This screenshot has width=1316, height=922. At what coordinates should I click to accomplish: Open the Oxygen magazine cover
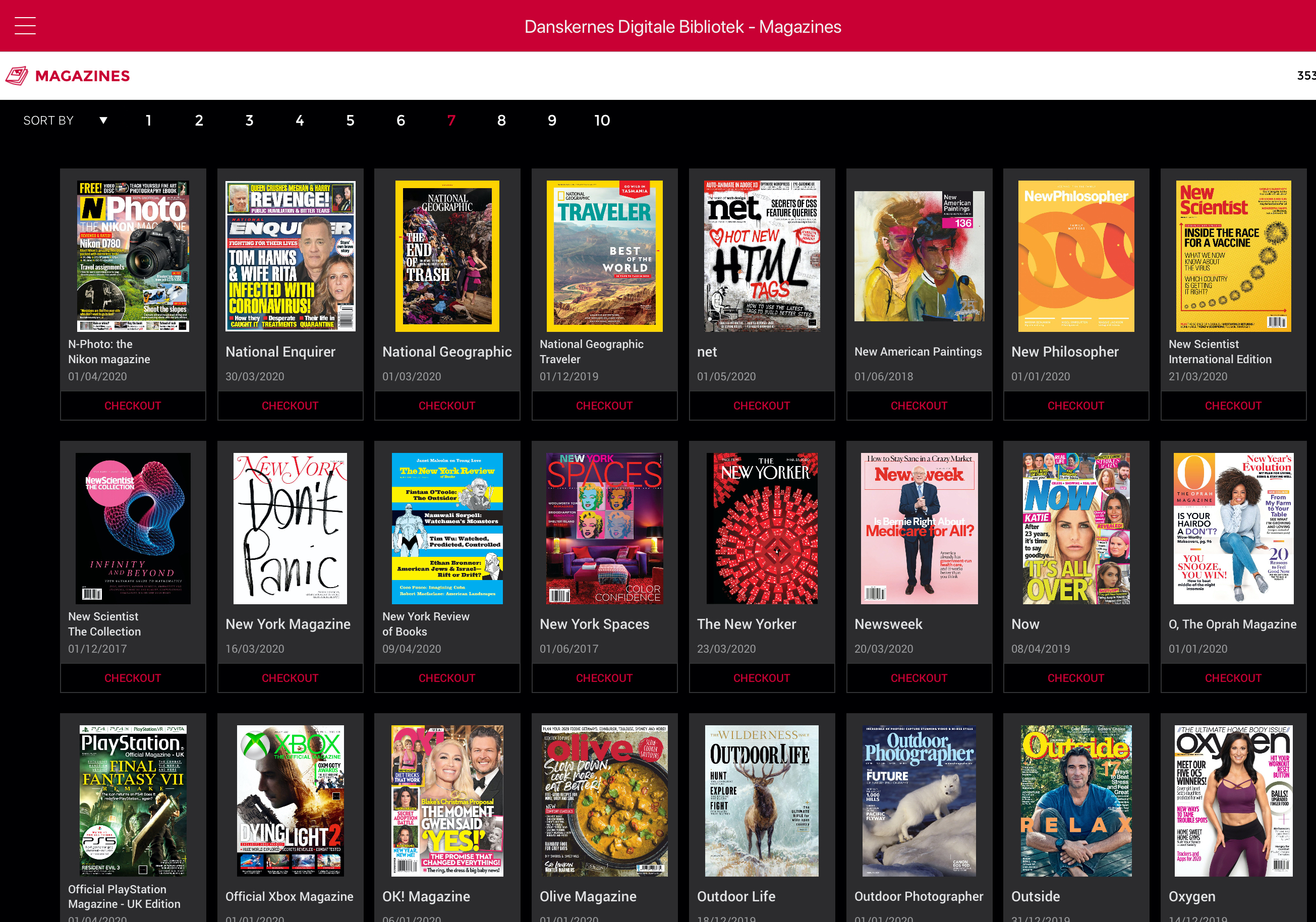click(x=1233, y=800)
